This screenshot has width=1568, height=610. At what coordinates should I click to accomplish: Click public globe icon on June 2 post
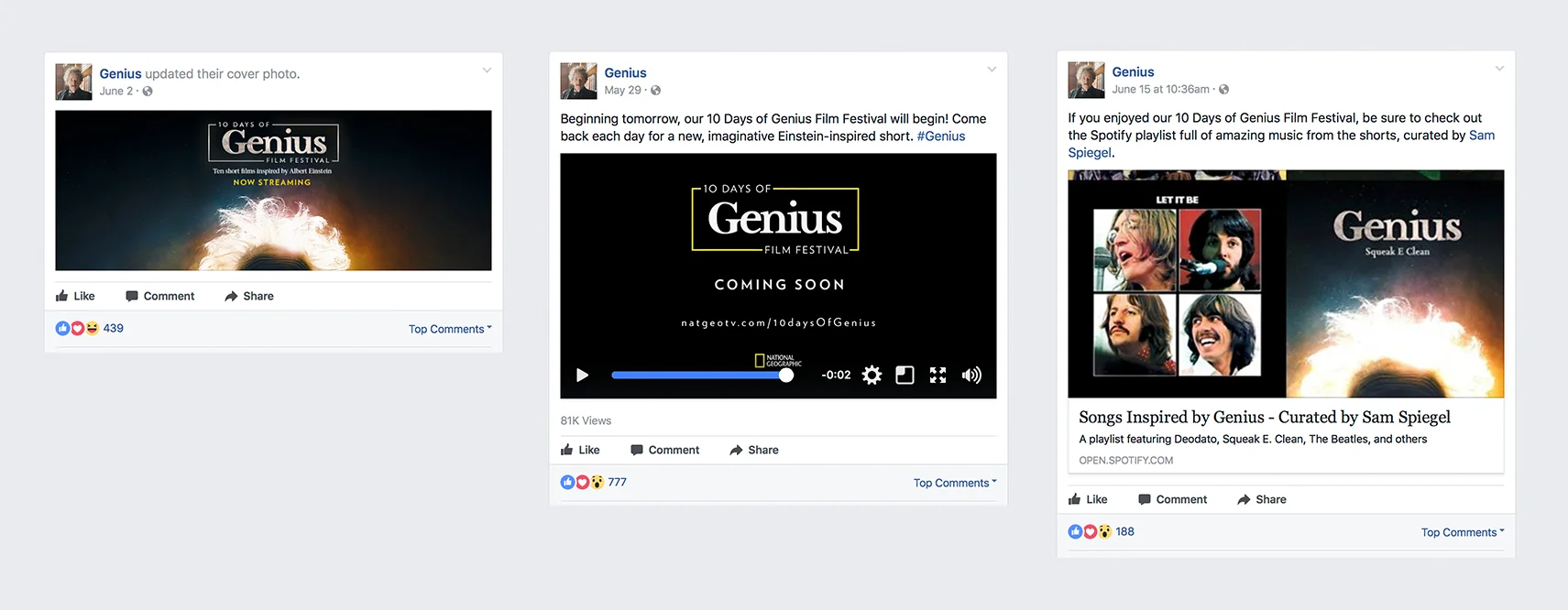click(148, 92)
